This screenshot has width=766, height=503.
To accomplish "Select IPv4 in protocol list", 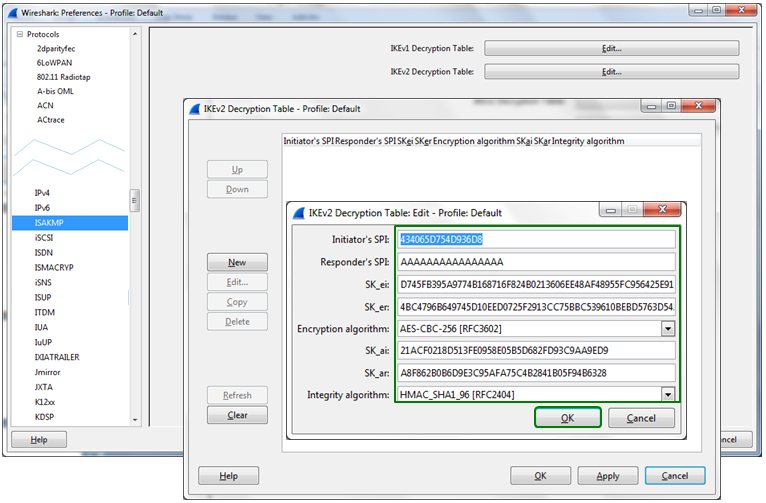I will pos(42,193).
